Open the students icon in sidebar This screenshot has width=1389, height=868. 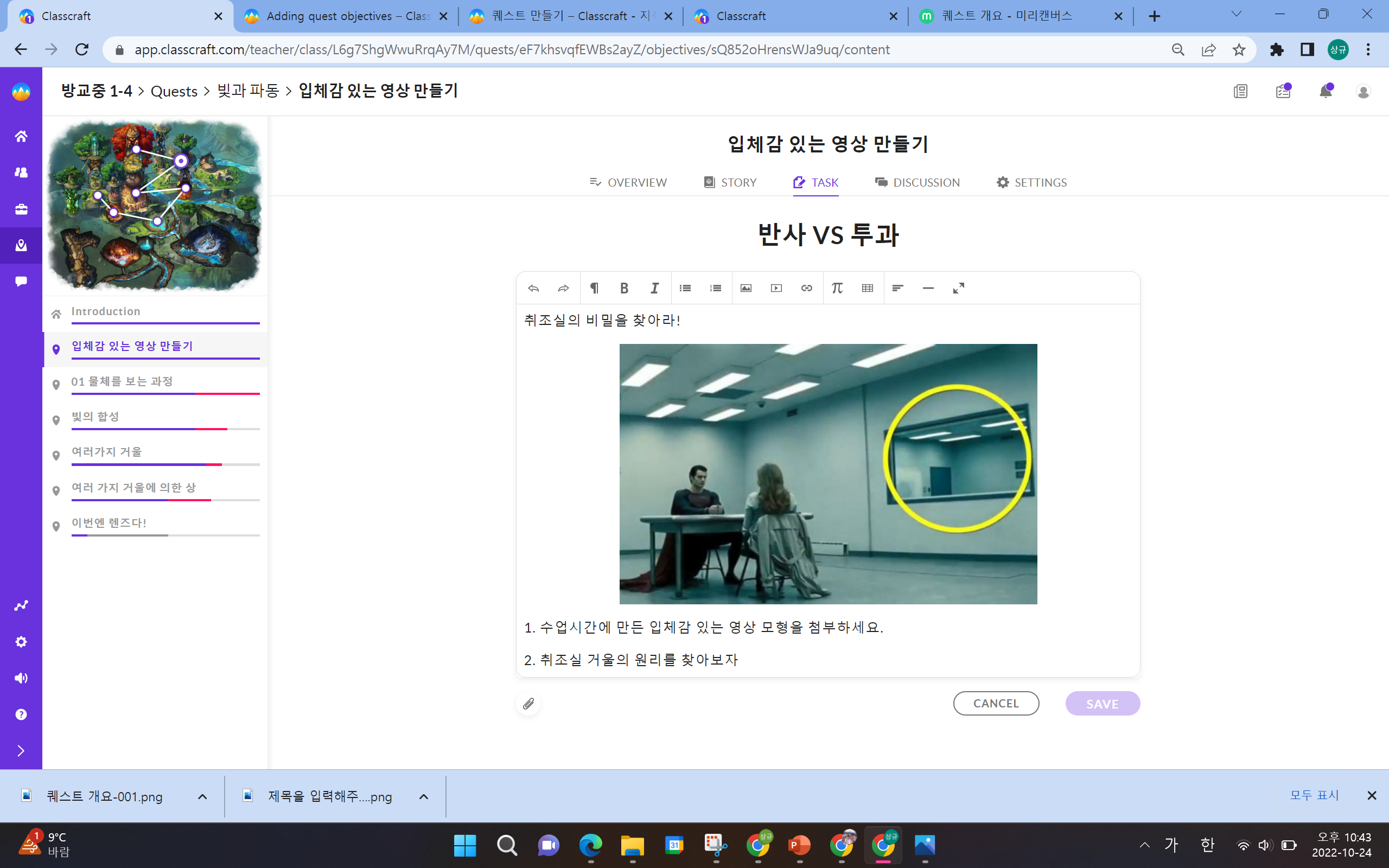(21, 172)
